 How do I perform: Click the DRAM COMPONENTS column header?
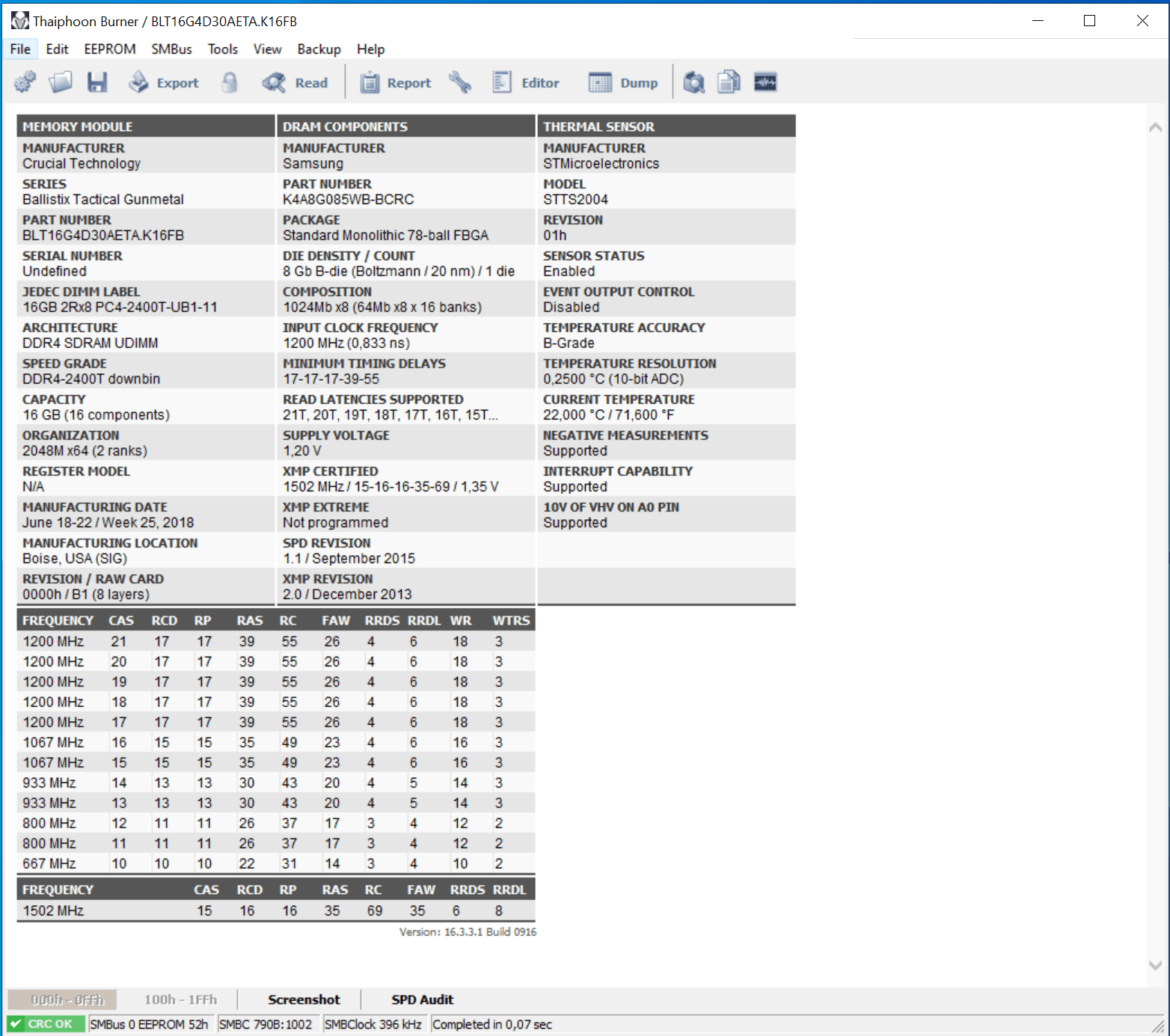(x=406, y=126)
